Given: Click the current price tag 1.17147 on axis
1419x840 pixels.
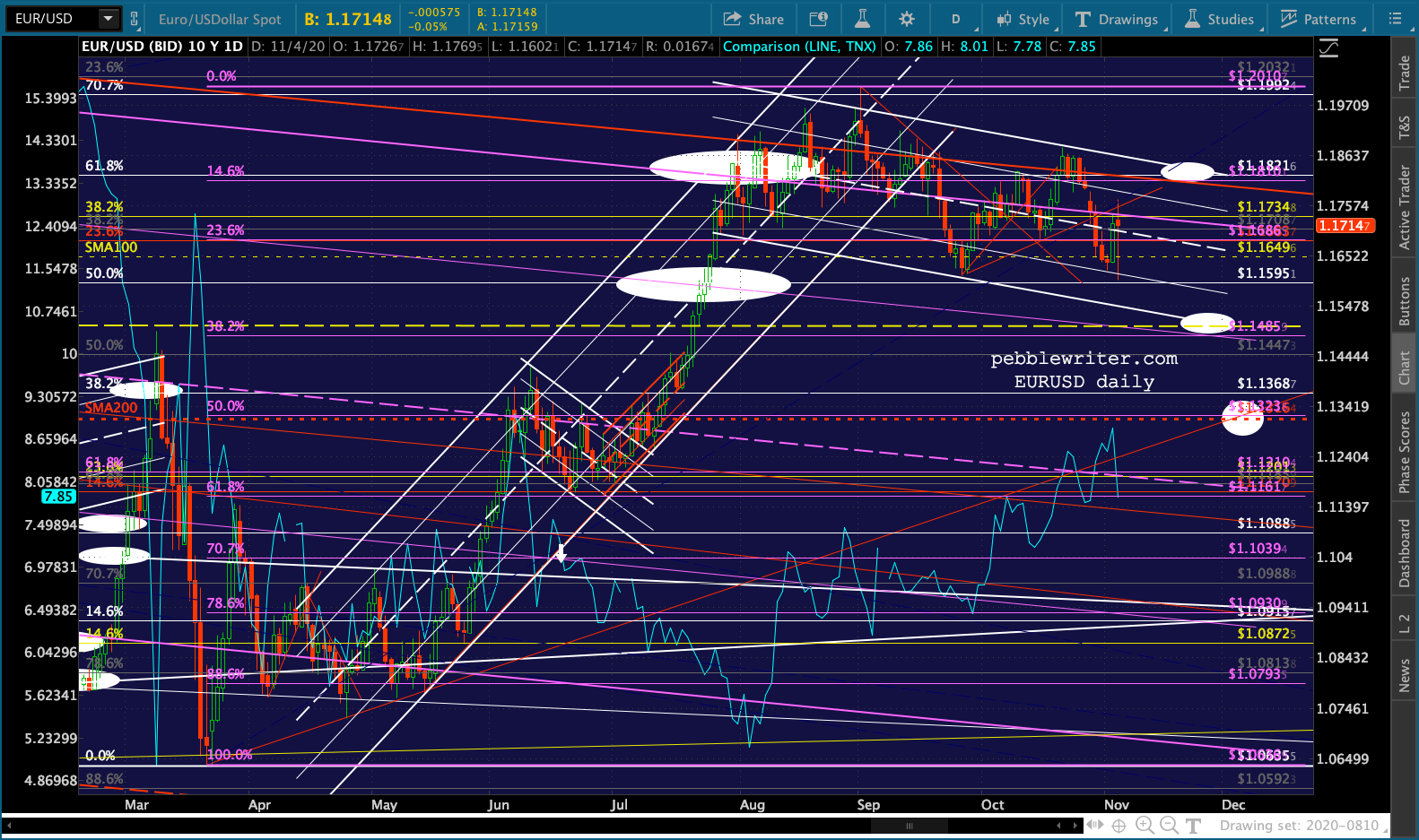Looking at the screenshot, I should tap(1344, 226).
